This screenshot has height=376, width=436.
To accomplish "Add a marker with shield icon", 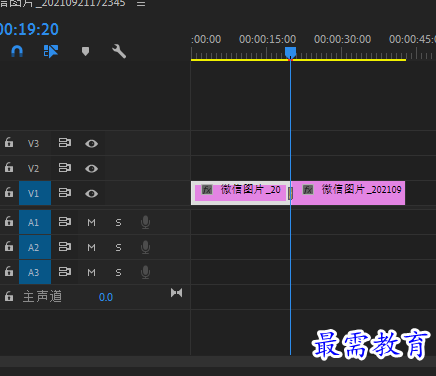I will click(x=85, y=51).
